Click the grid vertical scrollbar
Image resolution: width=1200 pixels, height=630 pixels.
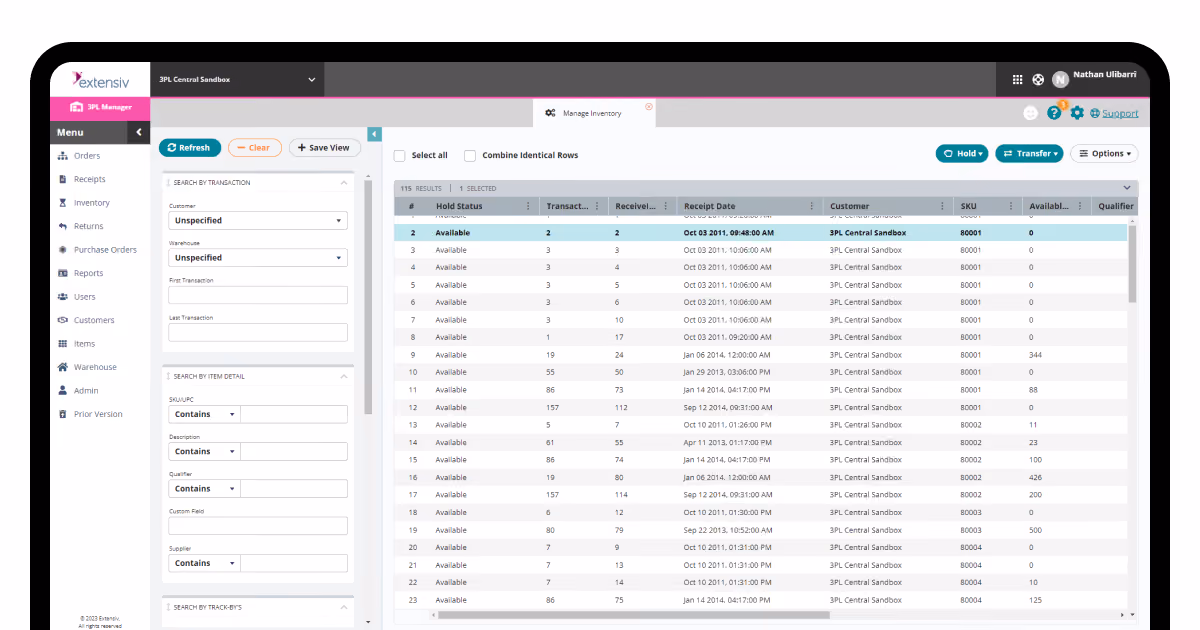coord(1132,263)
